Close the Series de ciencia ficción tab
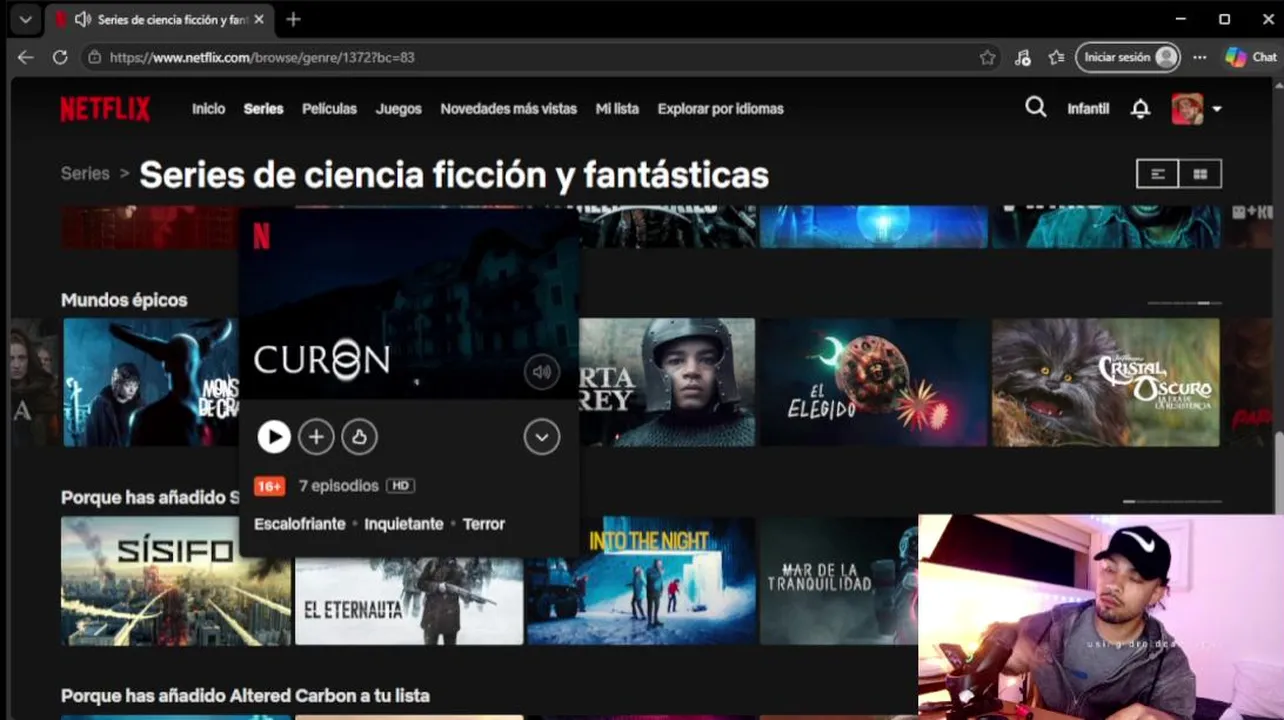The width and height of the screenshot is (1284, 720). (259, 19)
